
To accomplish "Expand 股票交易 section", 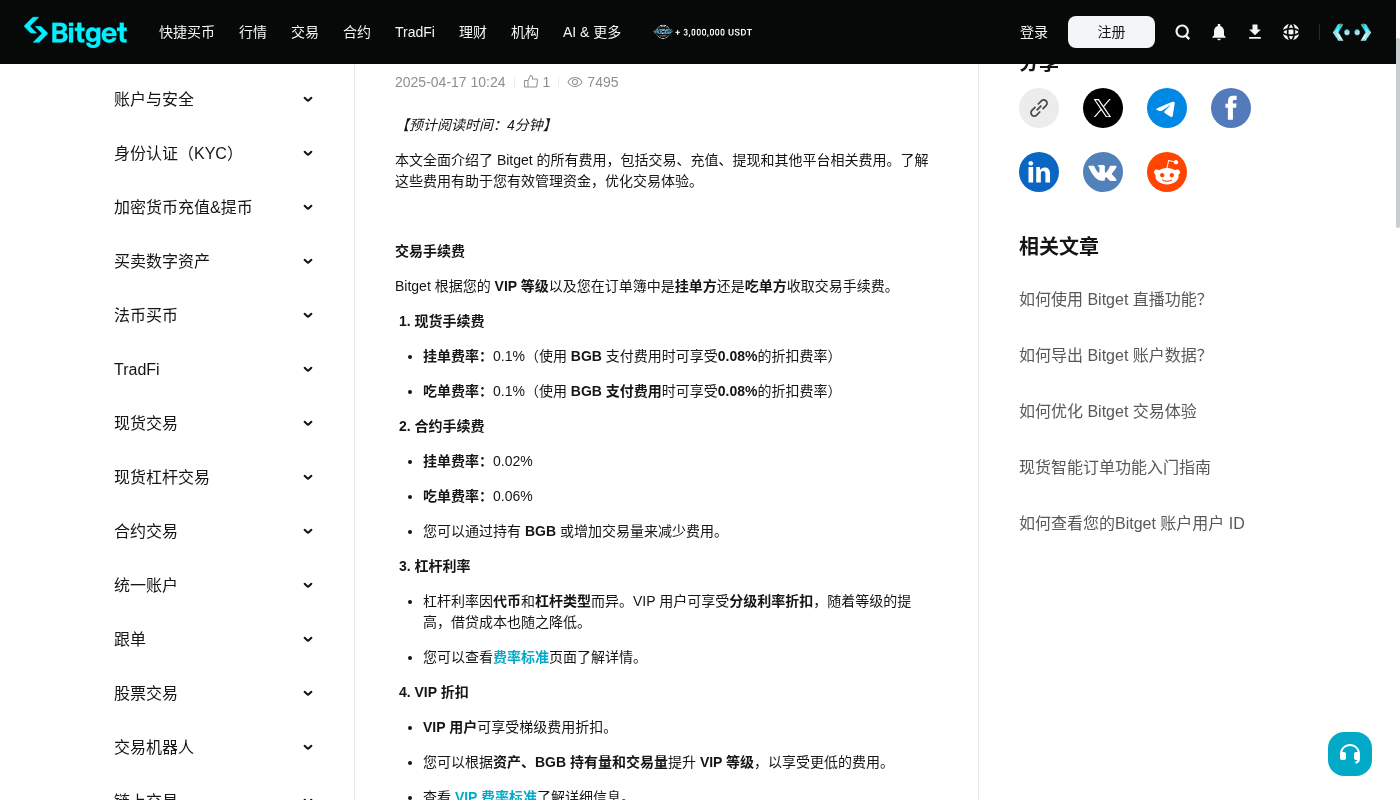I will [x=214, y=693].
